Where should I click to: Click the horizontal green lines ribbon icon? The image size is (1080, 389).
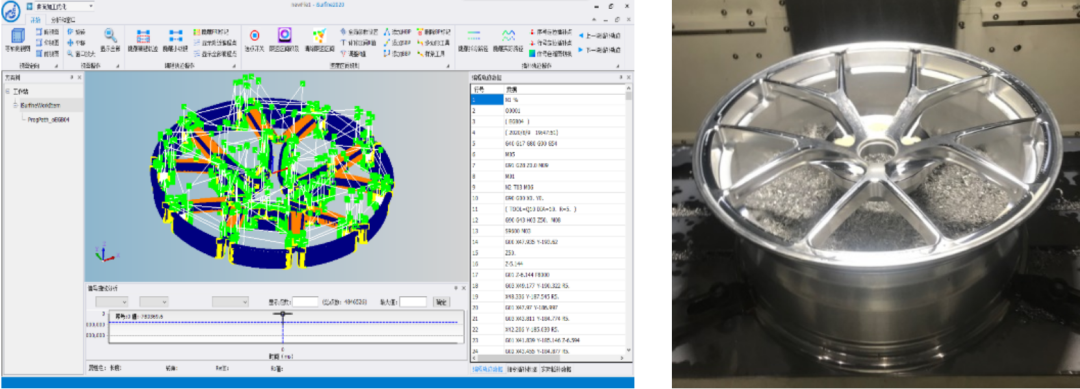pos(473,36)
